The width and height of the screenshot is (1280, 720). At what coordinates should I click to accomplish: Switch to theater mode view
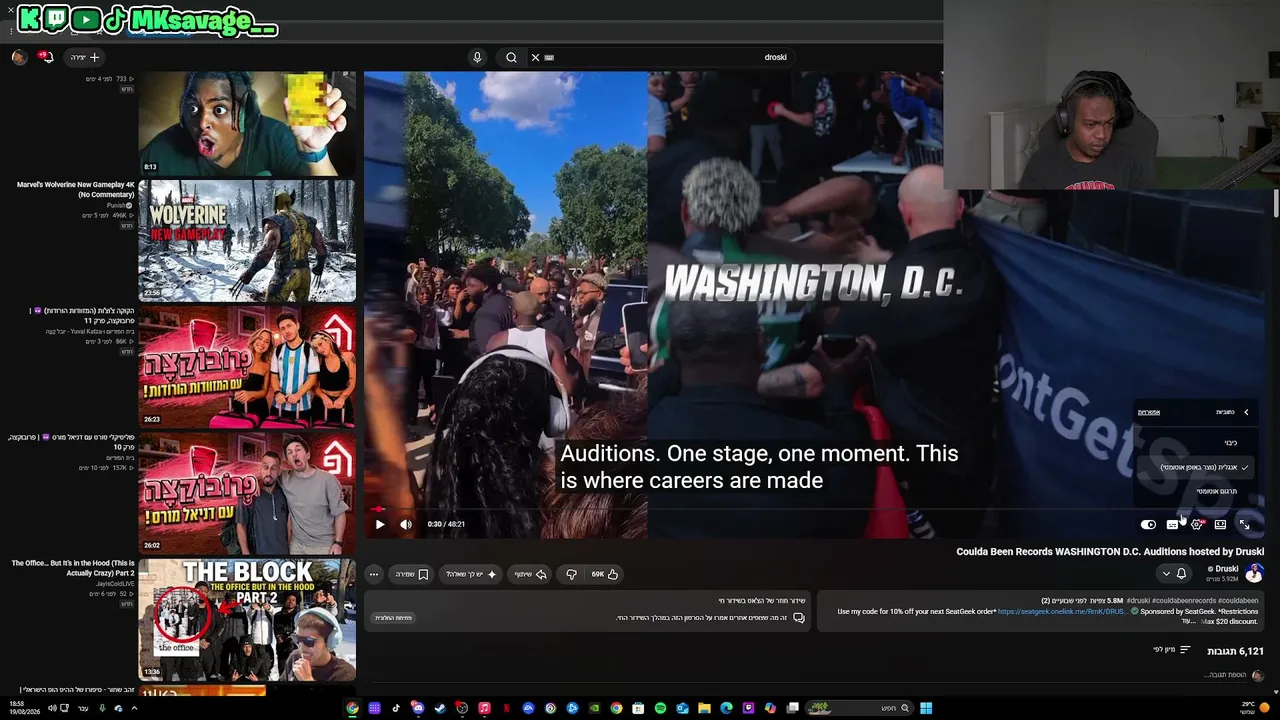[1220, 524]
